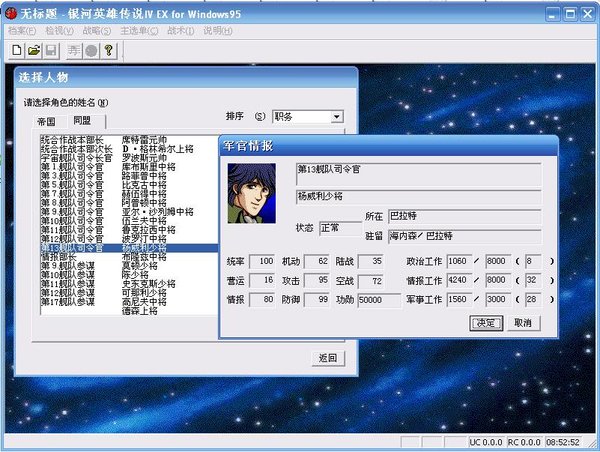Click the 统率 value 100 field
The image size is (600, 452).
tap(262, 261)
